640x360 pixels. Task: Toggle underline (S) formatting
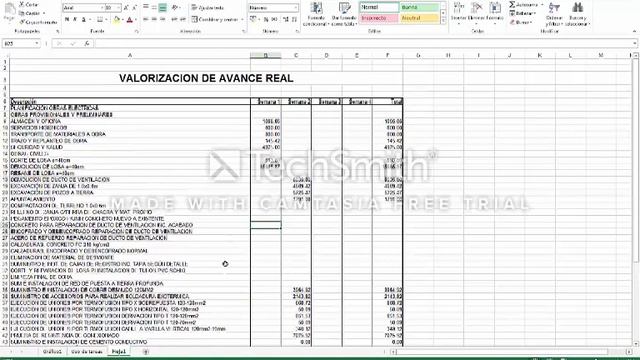tap(83, 20)
